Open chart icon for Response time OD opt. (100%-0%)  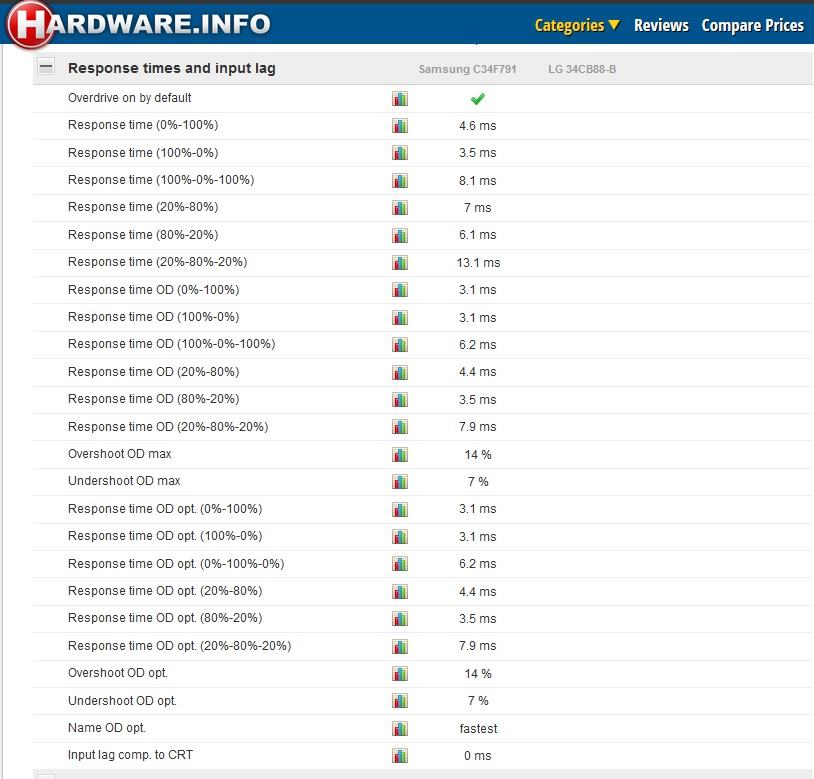(400, 537)
